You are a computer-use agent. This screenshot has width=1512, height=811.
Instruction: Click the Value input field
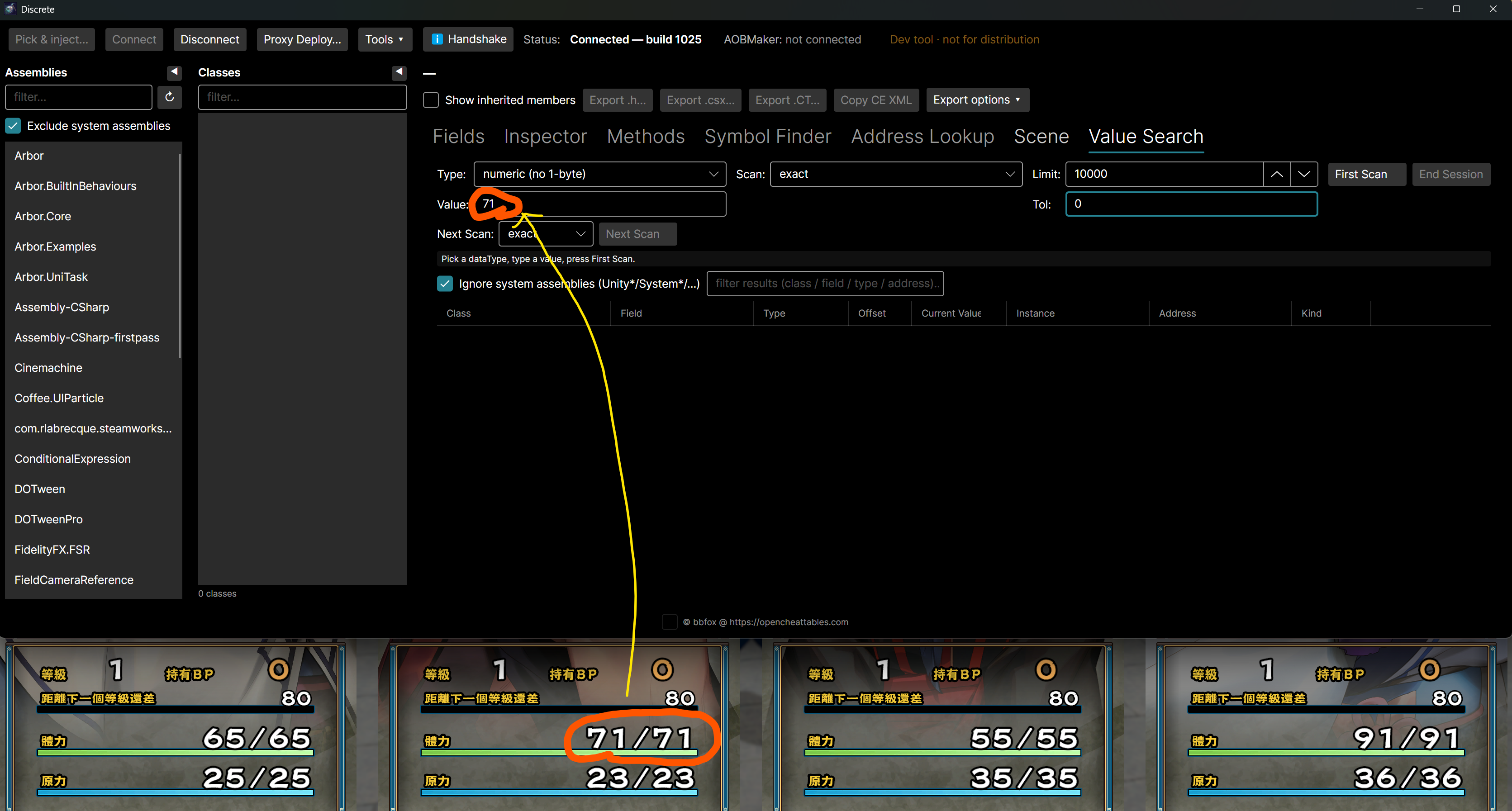click(x=599, y=204)
